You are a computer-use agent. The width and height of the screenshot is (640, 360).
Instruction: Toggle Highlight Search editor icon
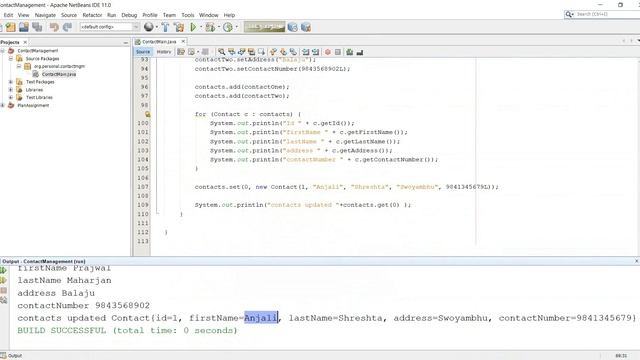tap(251, 52)
